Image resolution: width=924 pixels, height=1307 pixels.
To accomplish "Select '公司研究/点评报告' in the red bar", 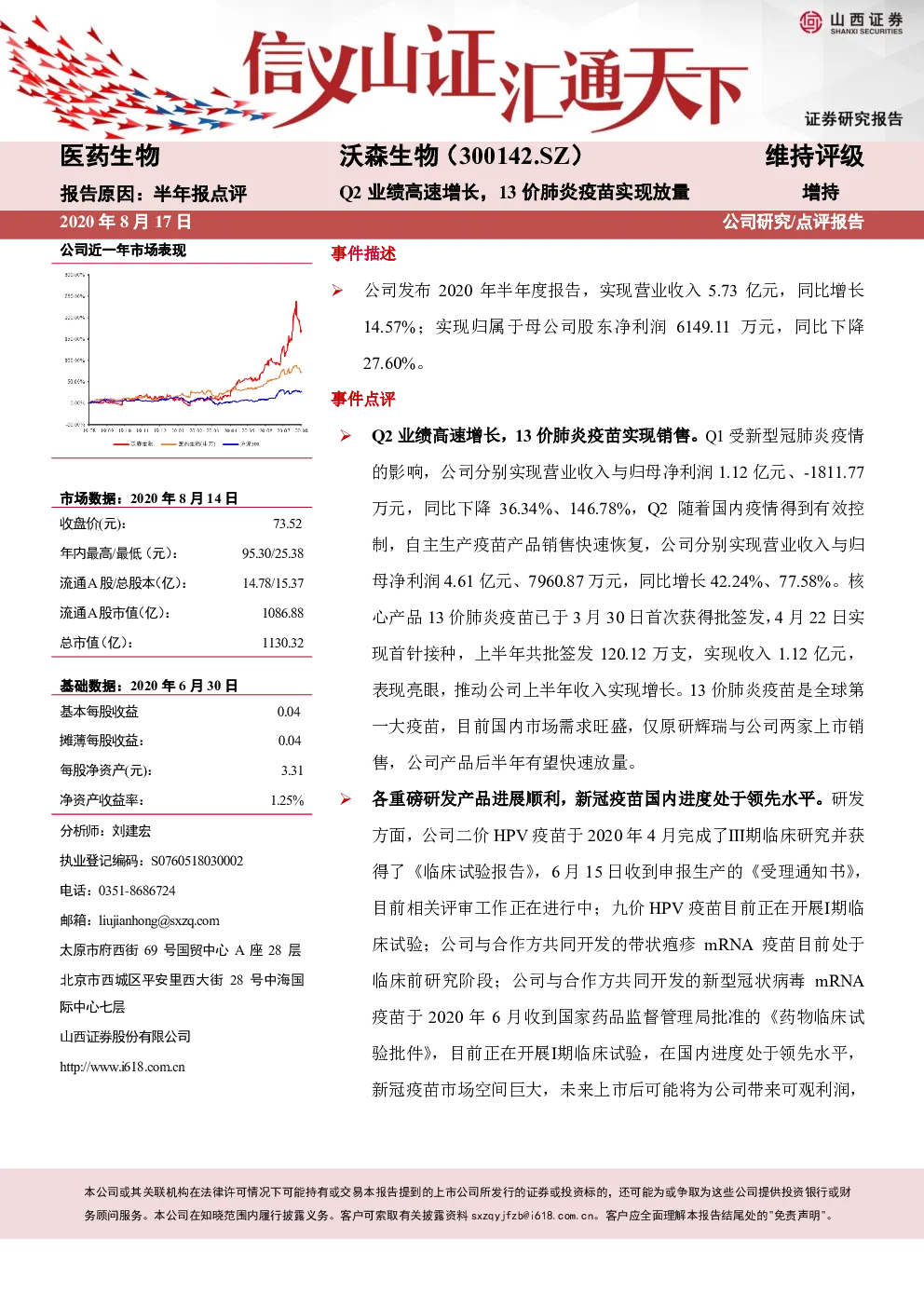I will (x=793, y=222).
